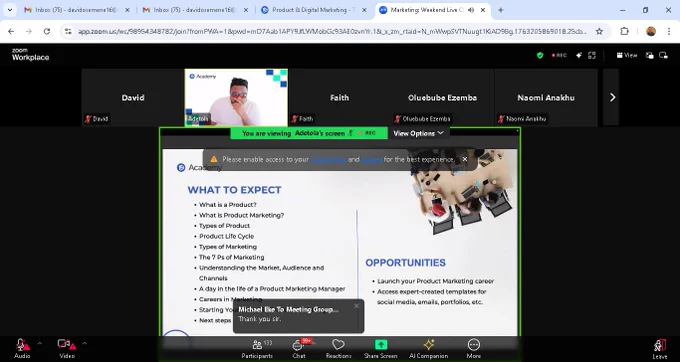Close Michael Ike's chat notification
The image size is (680, 362).
(356, 306)
